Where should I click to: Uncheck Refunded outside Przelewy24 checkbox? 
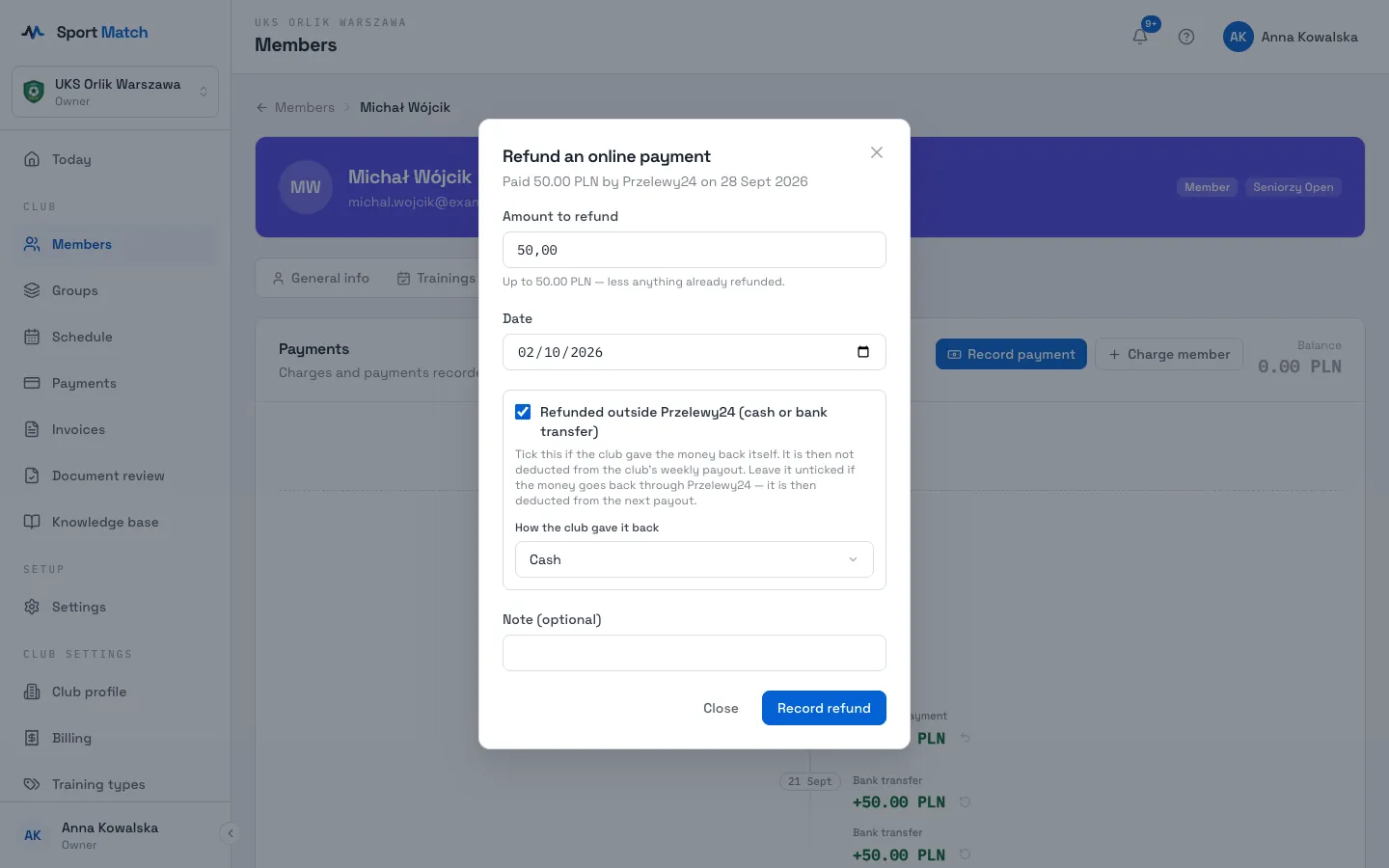point(523,412)
